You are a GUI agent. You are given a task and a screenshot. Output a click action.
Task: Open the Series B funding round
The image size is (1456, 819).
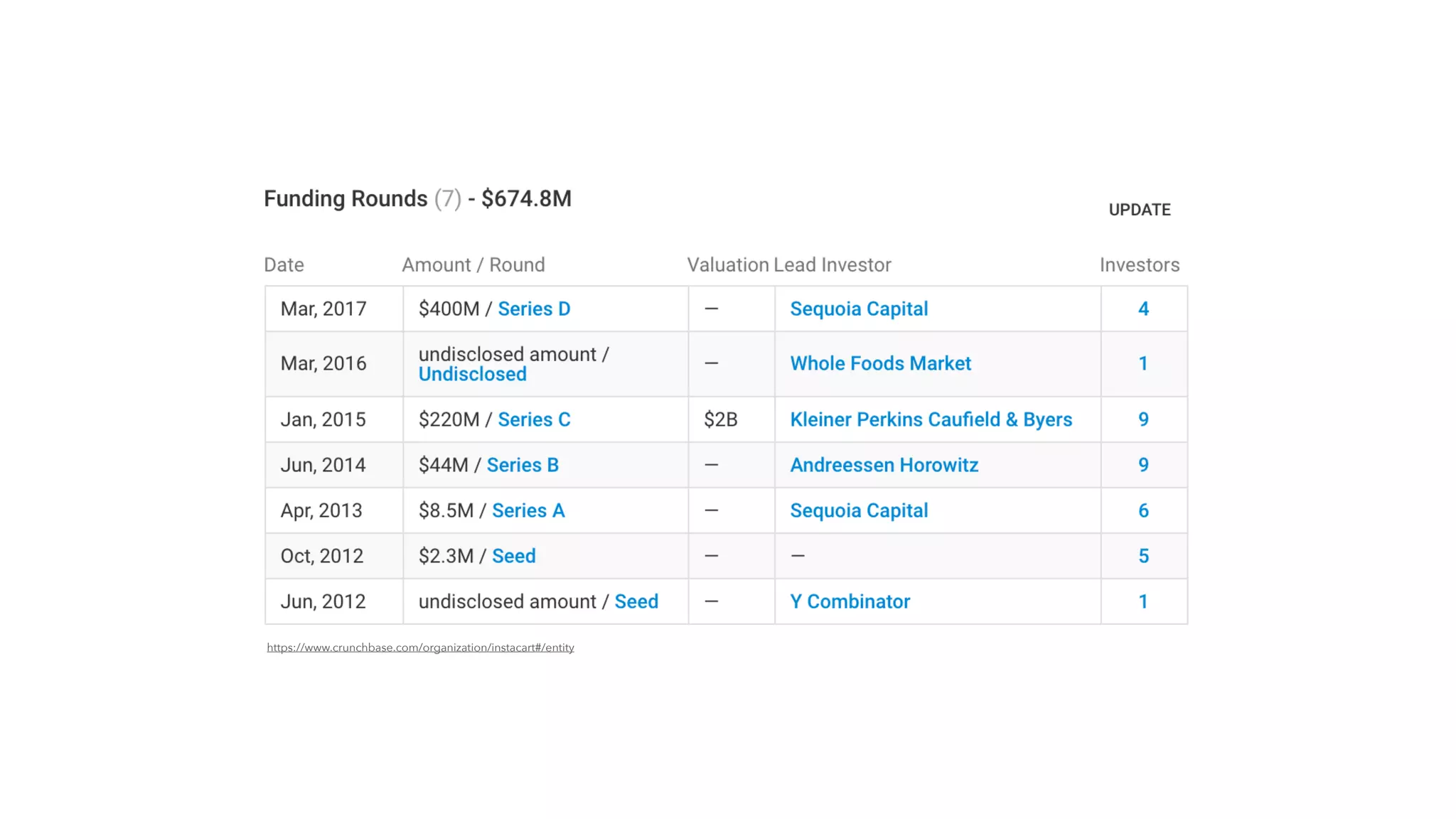point(522,465)
